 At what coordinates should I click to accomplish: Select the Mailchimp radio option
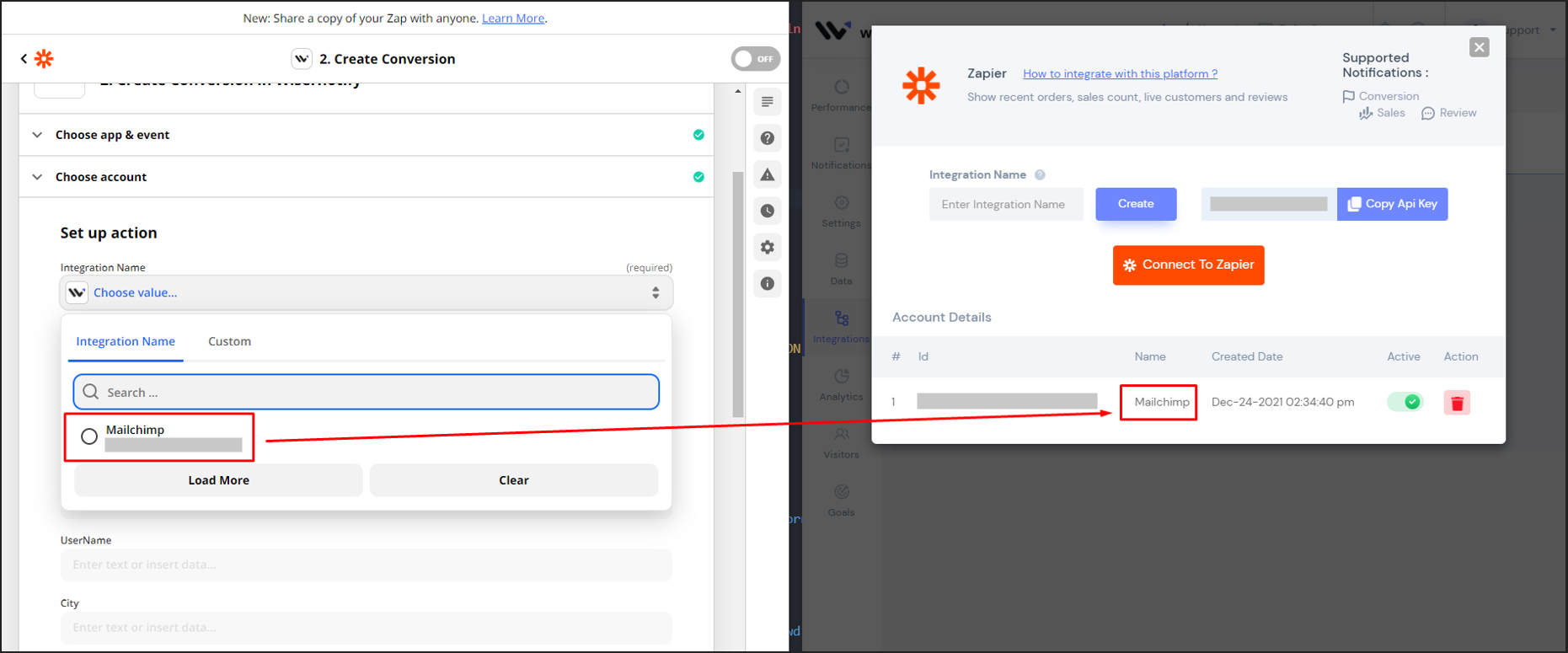[89, 436]
